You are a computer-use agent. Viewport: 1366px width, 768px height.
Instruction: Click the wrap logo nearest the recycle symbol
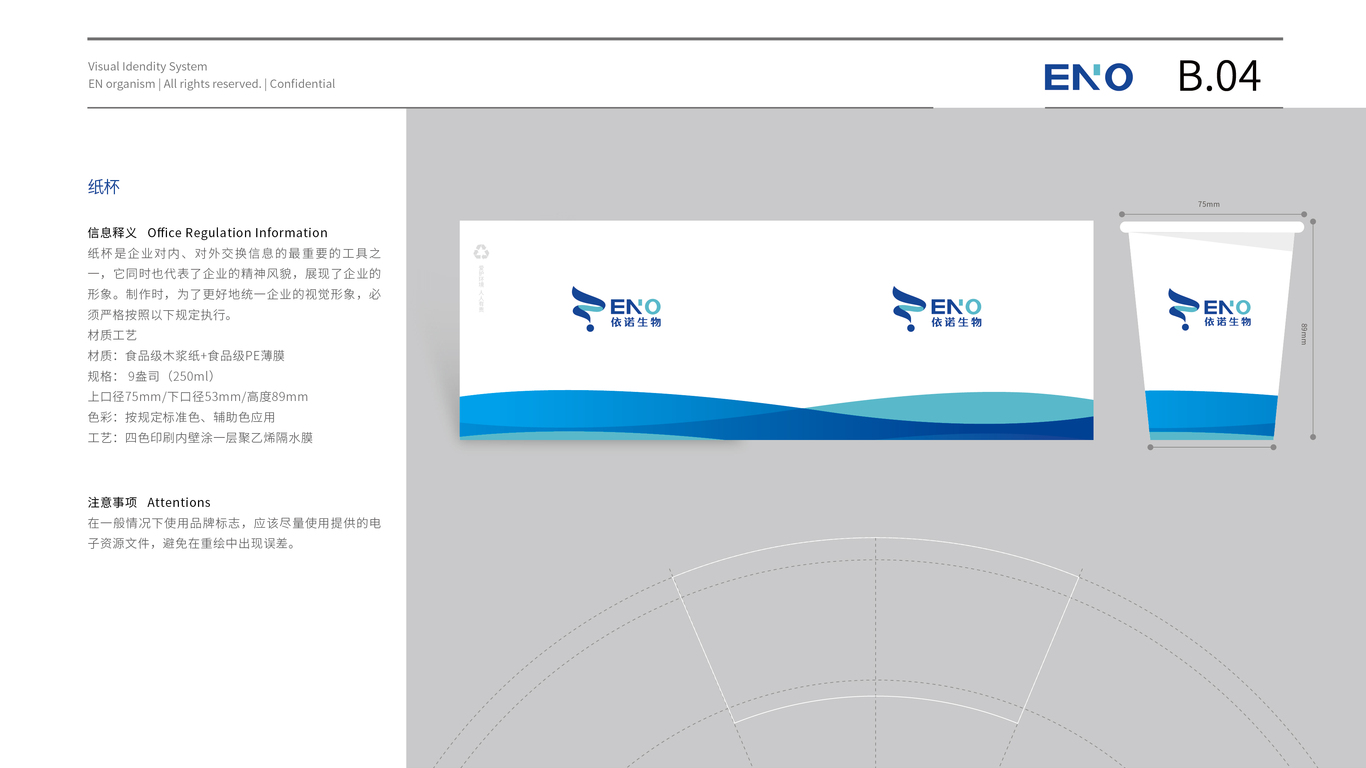tap(616, 308)
